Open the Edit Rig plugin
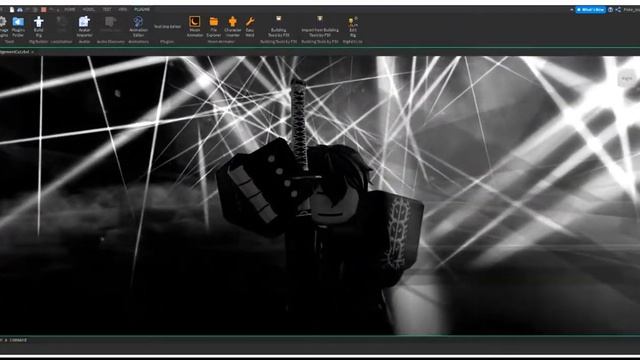 click(353, 27)
